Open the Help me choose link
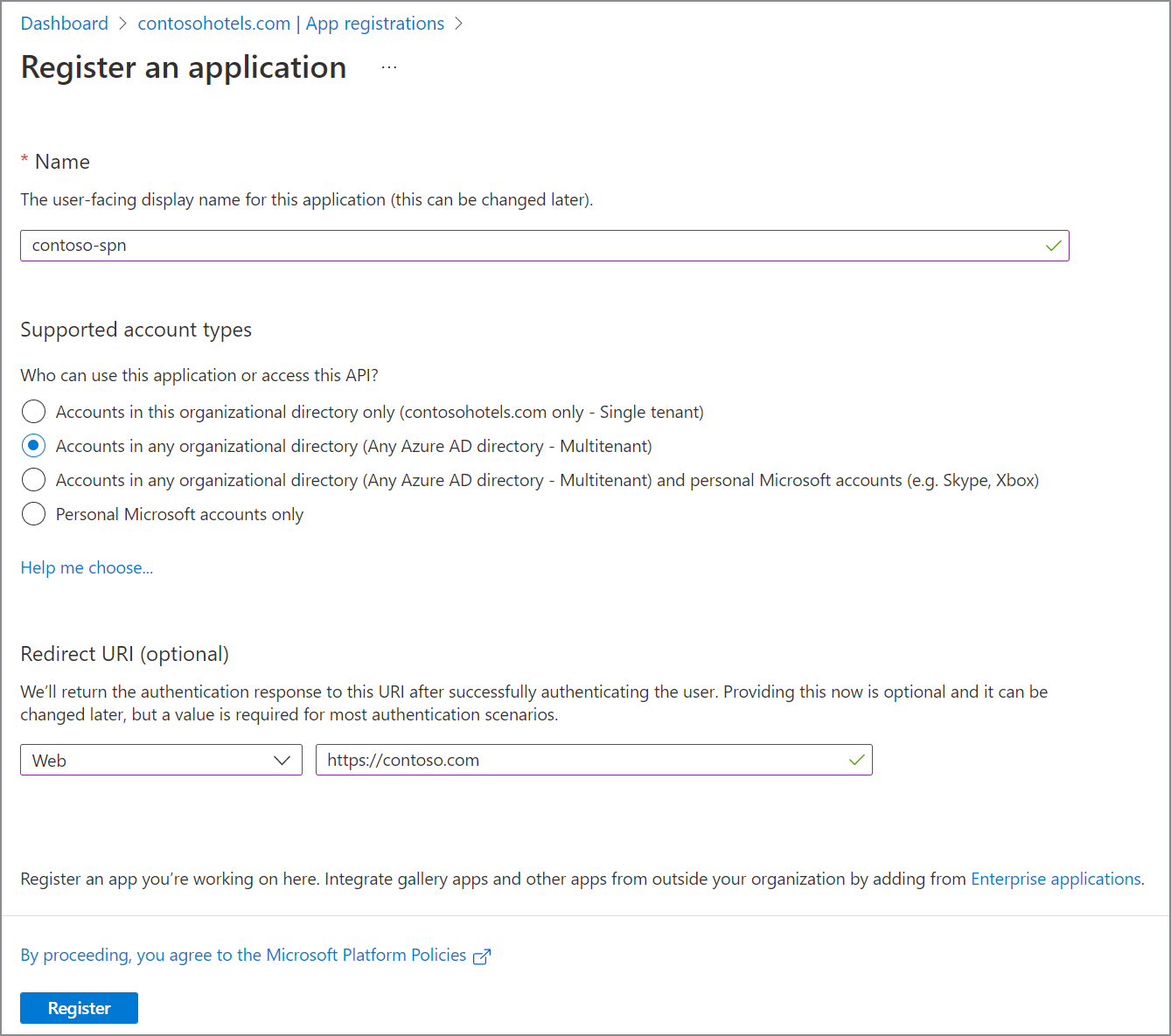This screenshot has height=1036, width=1171. tap(86, 567)
